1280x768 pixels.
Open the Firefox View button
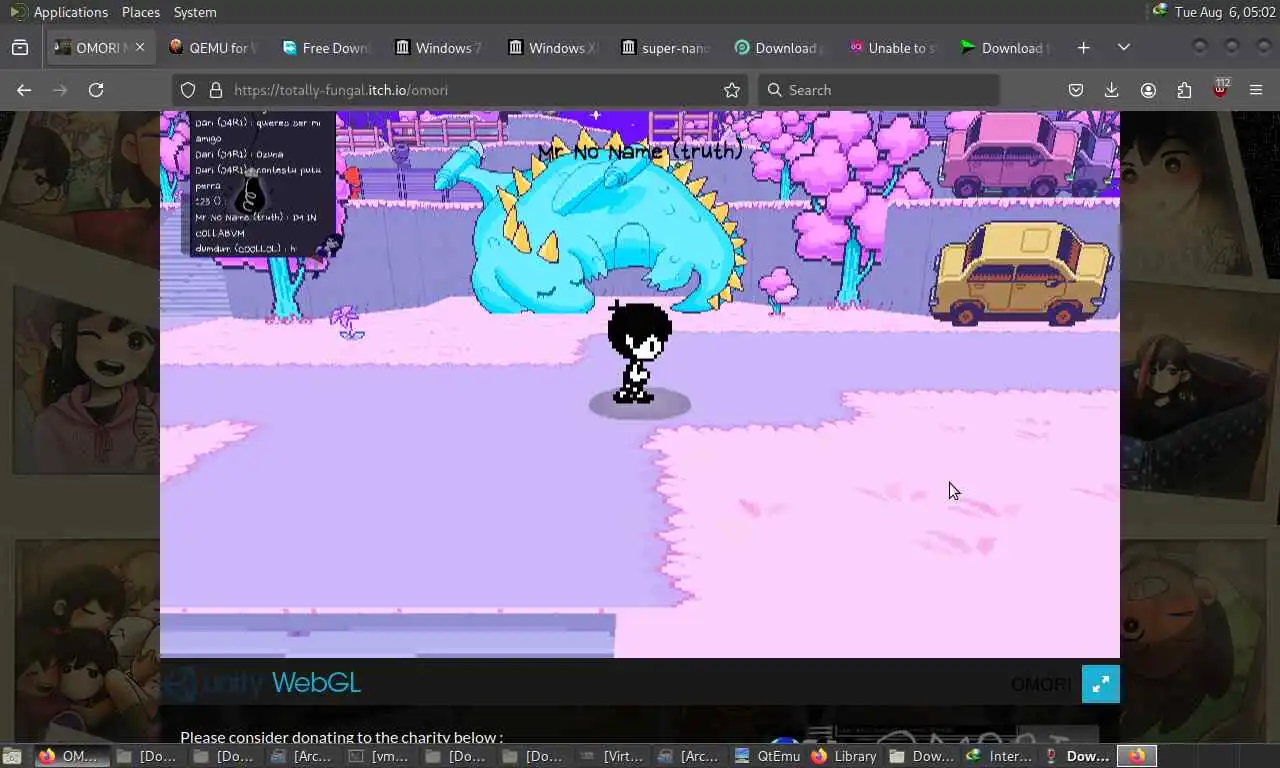[x=20, y=47]
